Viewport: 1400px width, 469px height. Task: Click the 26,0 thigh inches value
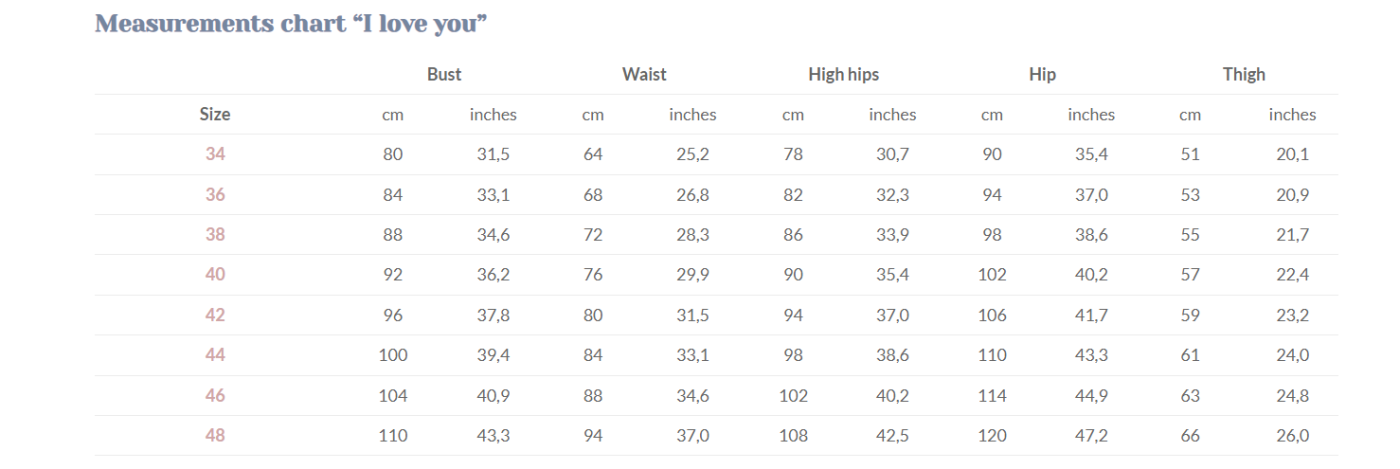[x=1292, y=435]
